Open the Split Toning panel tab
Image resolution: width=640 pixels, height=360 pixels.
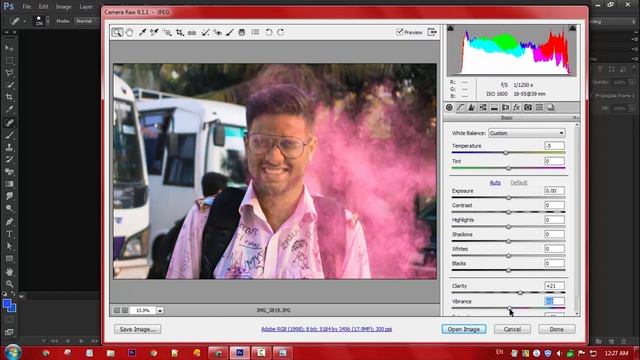(x=494, y=107)
